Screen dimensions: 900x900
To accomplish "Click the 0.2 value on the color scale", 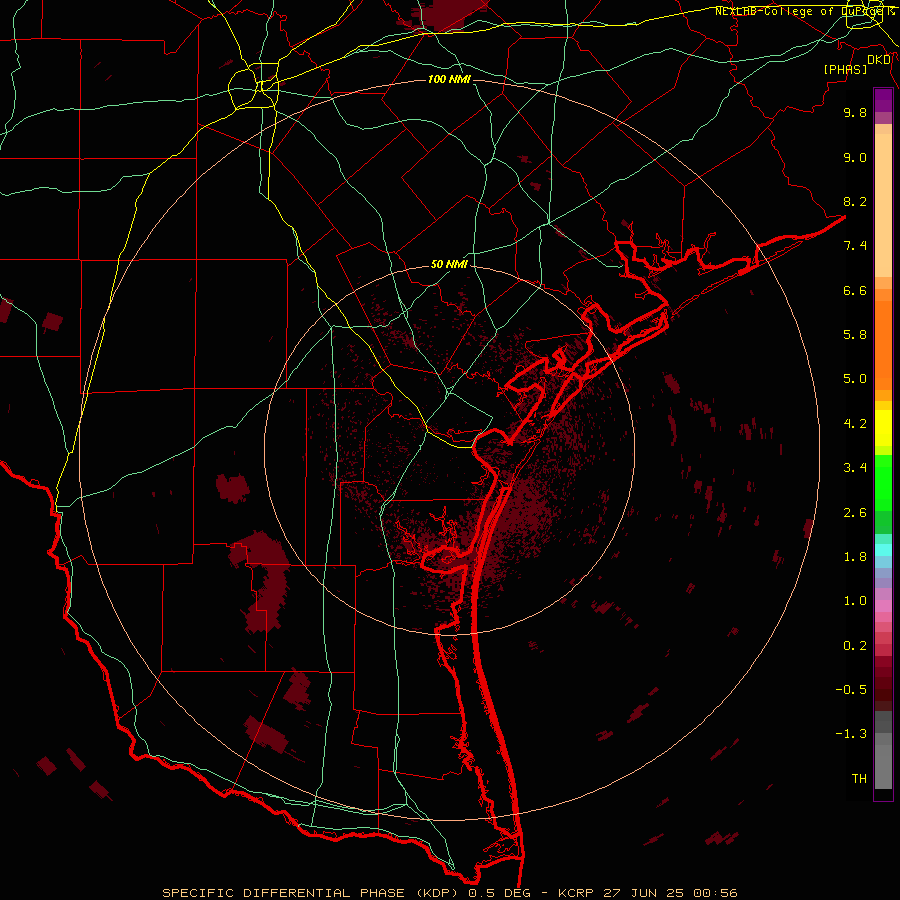I will (x=855, y=646).
